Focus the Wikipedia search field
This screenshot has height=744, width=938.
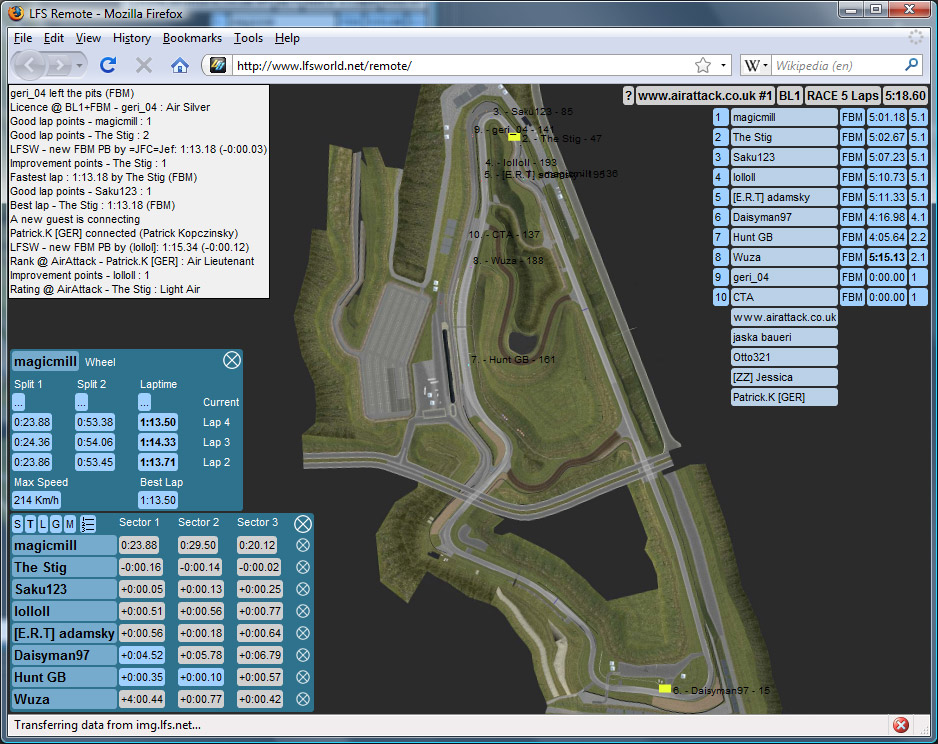pyautogui.click(x=838, y=65)
